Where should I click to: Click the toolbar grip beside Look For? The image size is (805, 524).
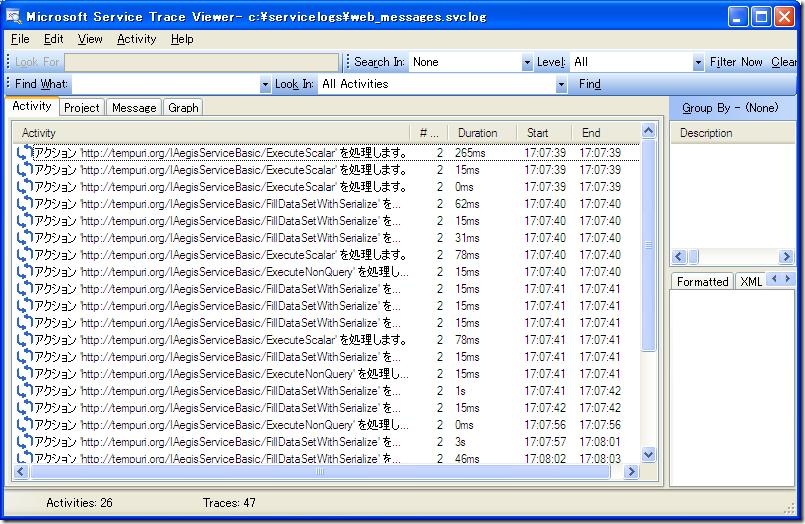8,62
